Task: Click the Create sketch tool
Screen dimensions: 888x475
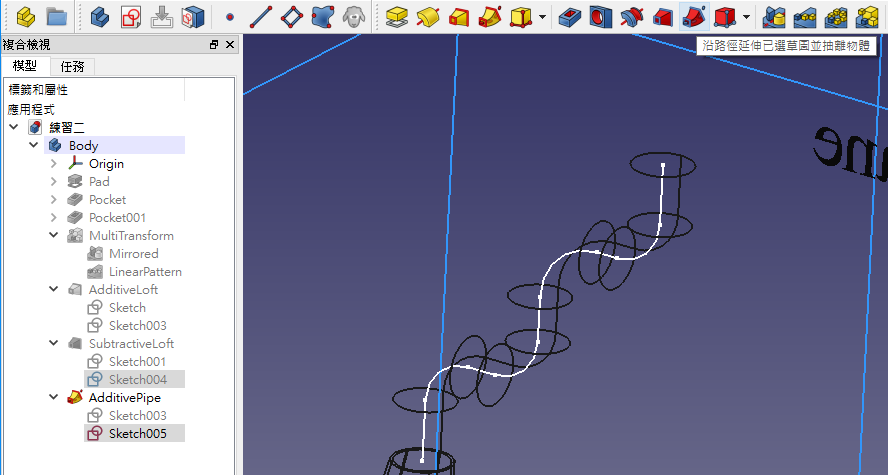Action: tap(131, 18)
